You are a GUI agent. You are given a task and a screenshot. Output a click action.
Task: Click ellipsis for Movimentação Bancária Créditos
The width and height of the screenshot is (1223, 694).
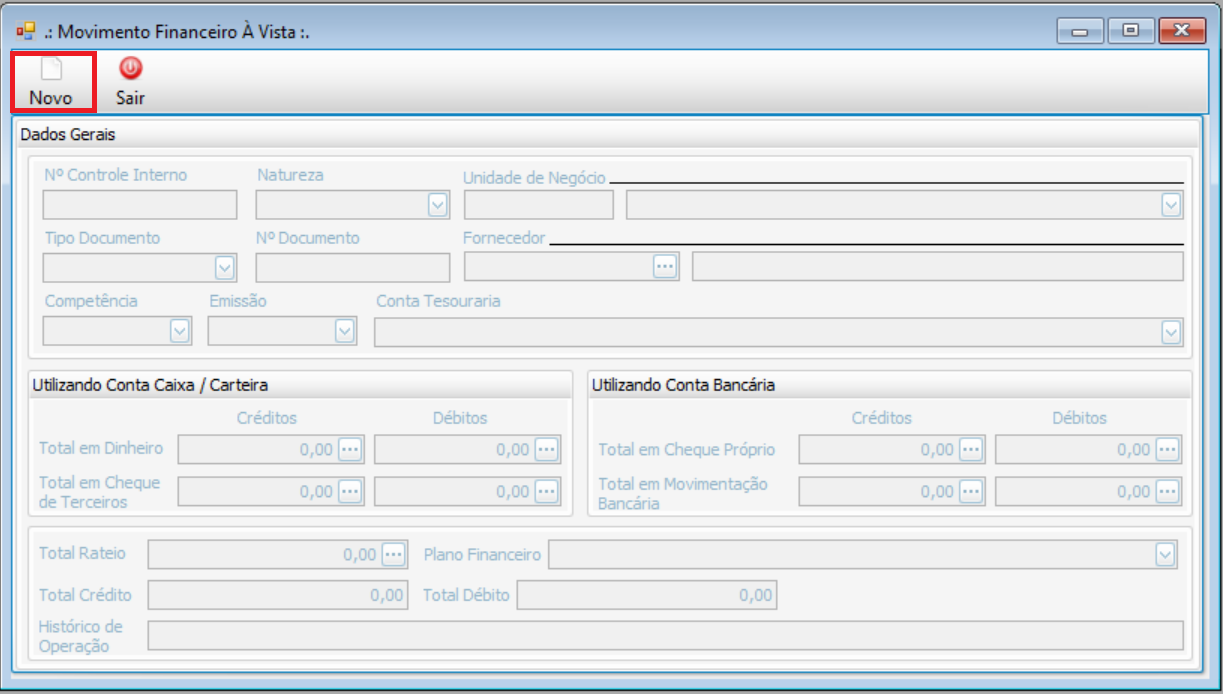(971, 491)
